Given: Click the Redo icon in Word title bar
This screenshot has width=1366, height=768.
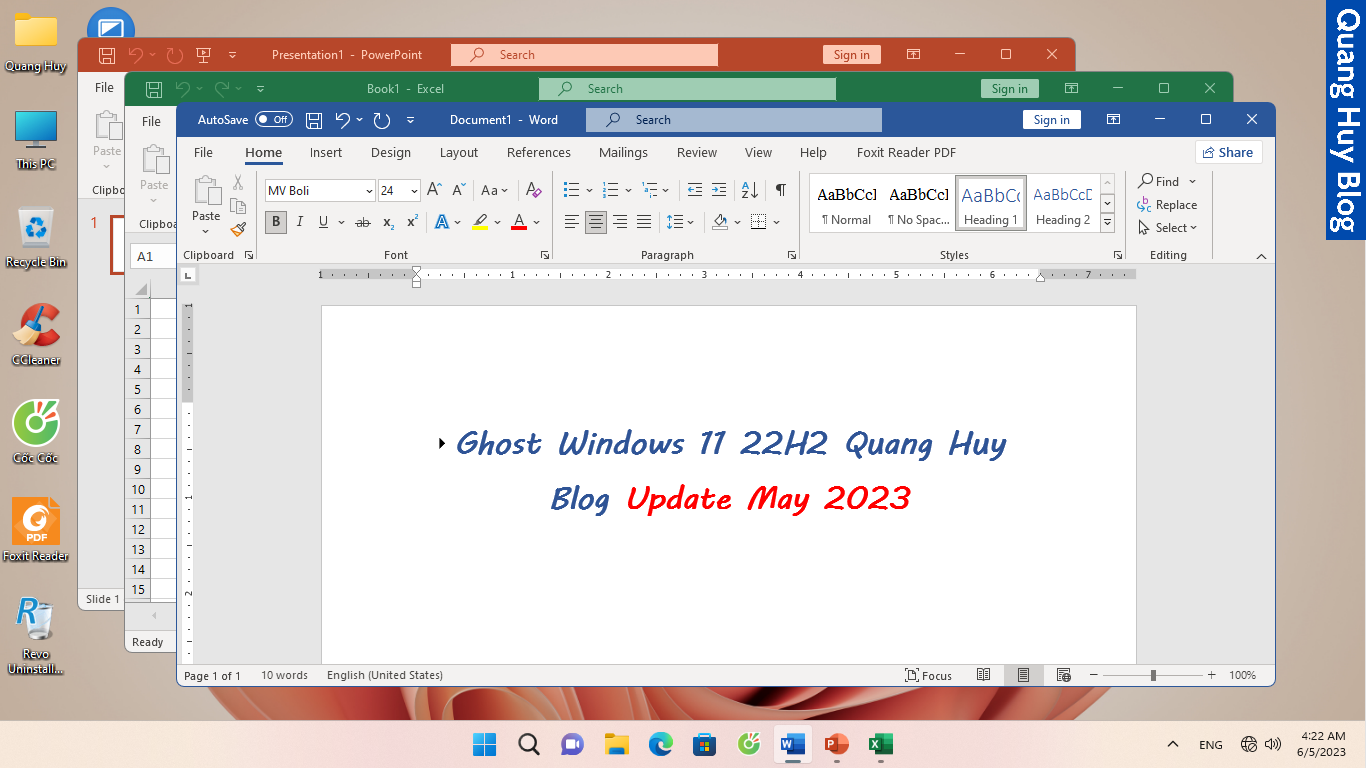Looking at the screenshot, I should point(381,120).
